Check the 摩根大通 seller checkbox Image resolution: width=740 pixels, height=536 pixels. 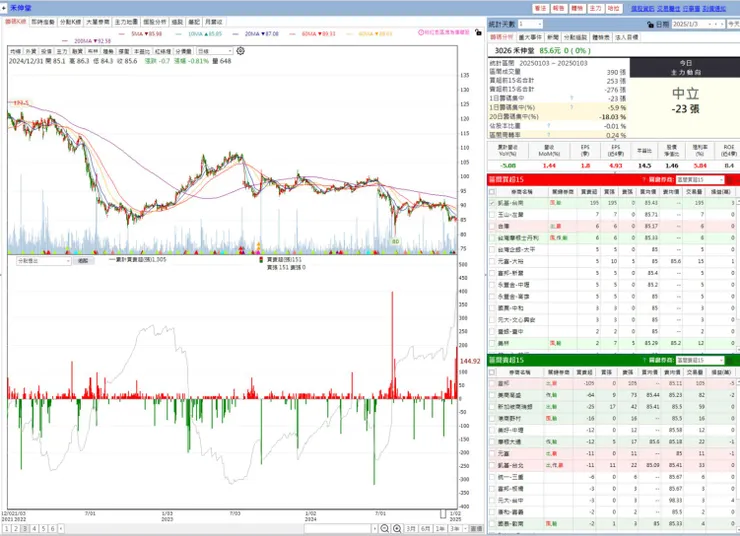coord(492,442)
